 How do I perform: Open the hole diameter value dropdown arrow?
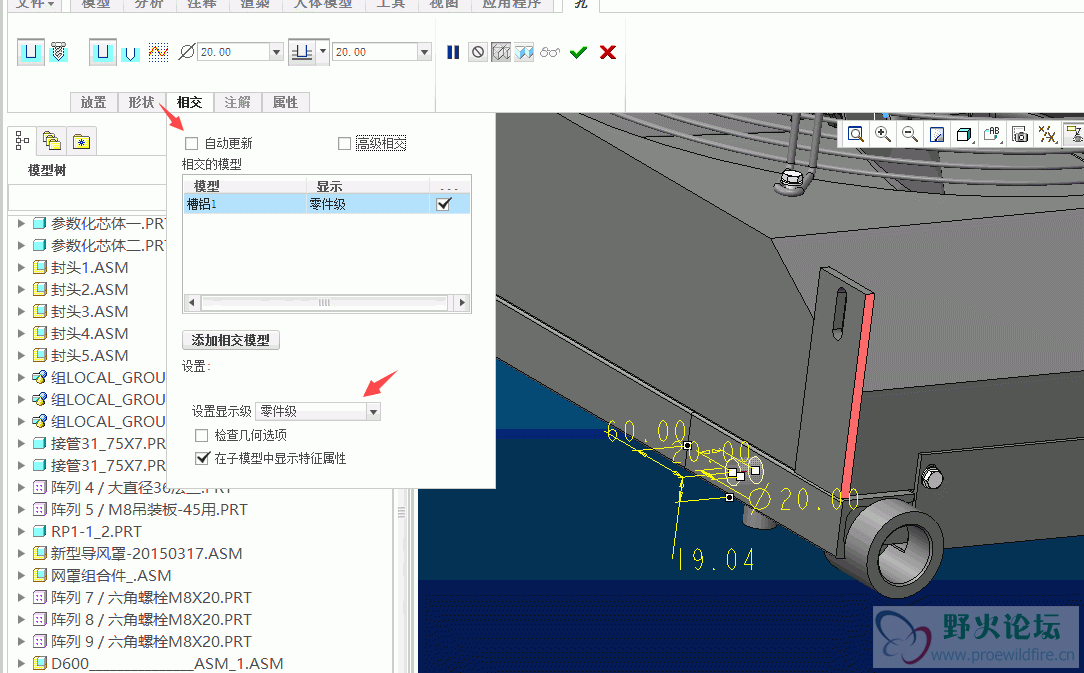pyautogui.click(x=277, y=52)
